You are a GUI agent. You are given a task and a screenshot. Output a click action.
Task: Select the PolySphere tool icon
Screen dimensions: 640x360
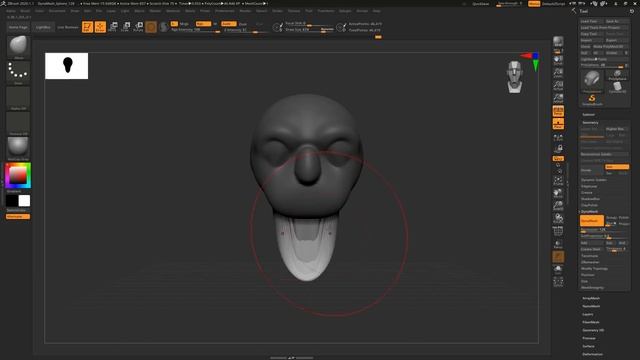tap(617, 75)
